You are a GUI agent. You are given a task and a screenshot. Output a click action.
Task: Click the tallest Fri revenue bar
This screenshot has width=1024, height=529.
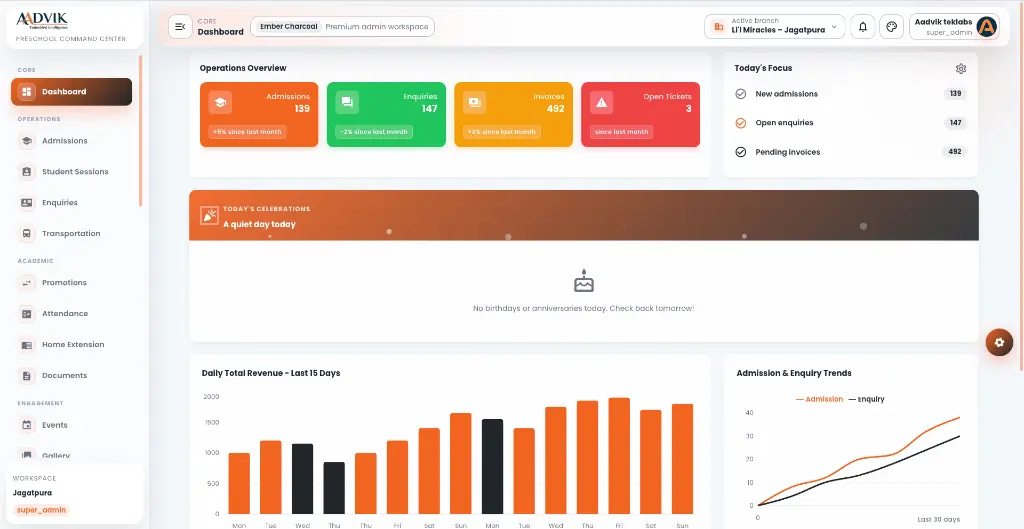tap(619, 456)
